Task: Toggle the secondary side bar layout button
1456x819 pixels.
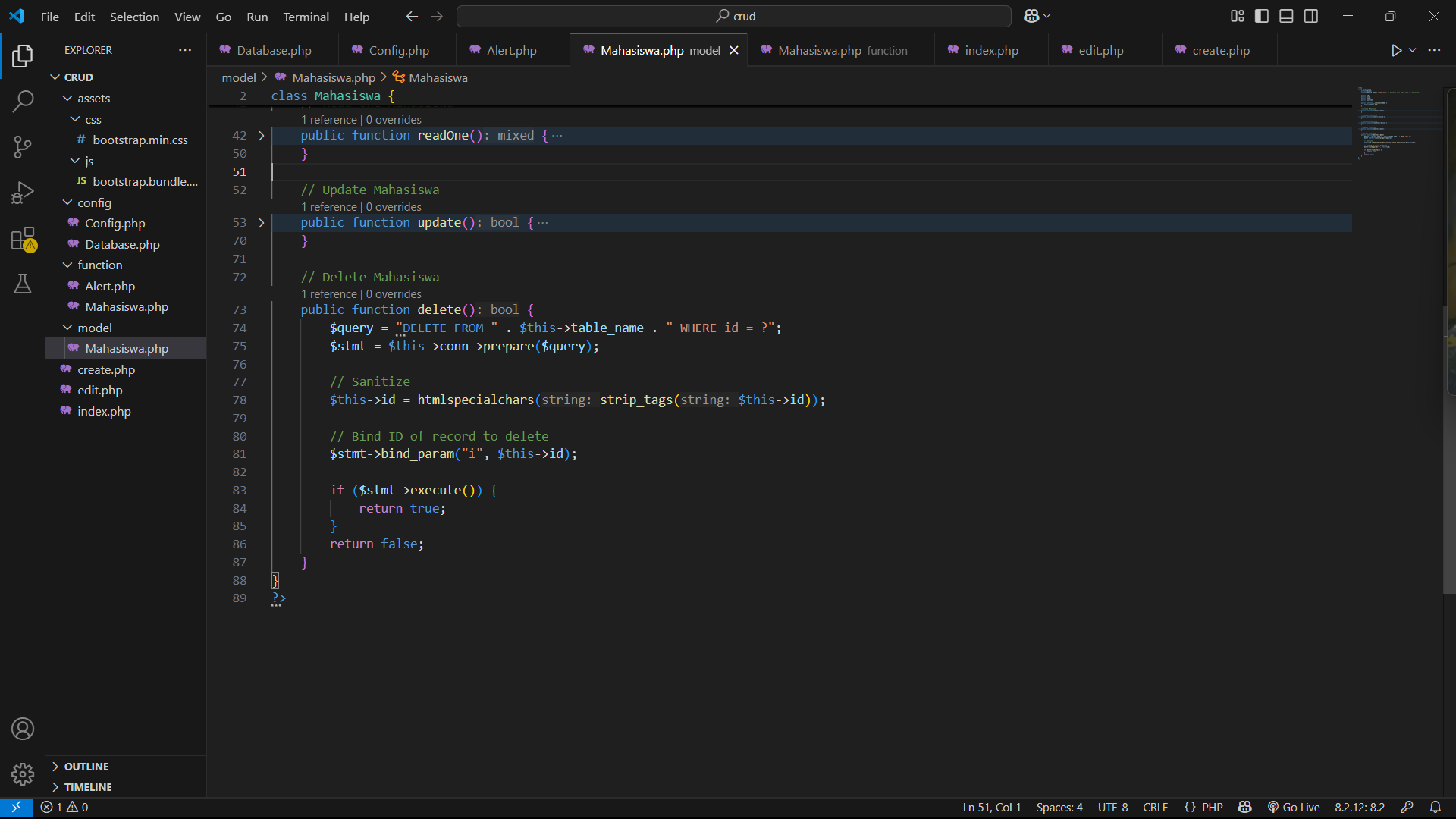Action: (1311, 16)
